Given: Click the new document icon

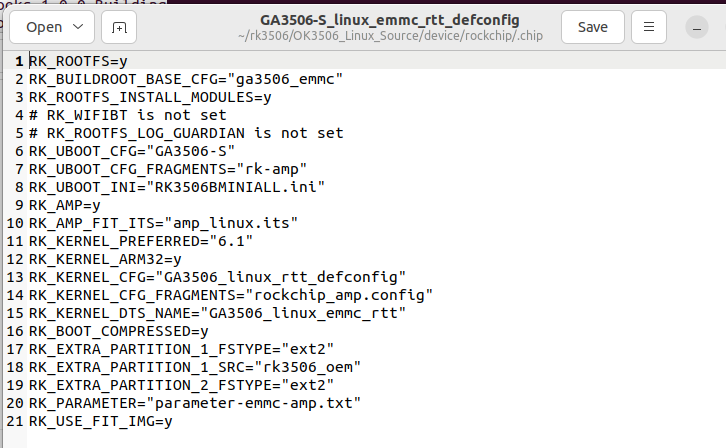Looking at the screenshot, I should 119,27.
